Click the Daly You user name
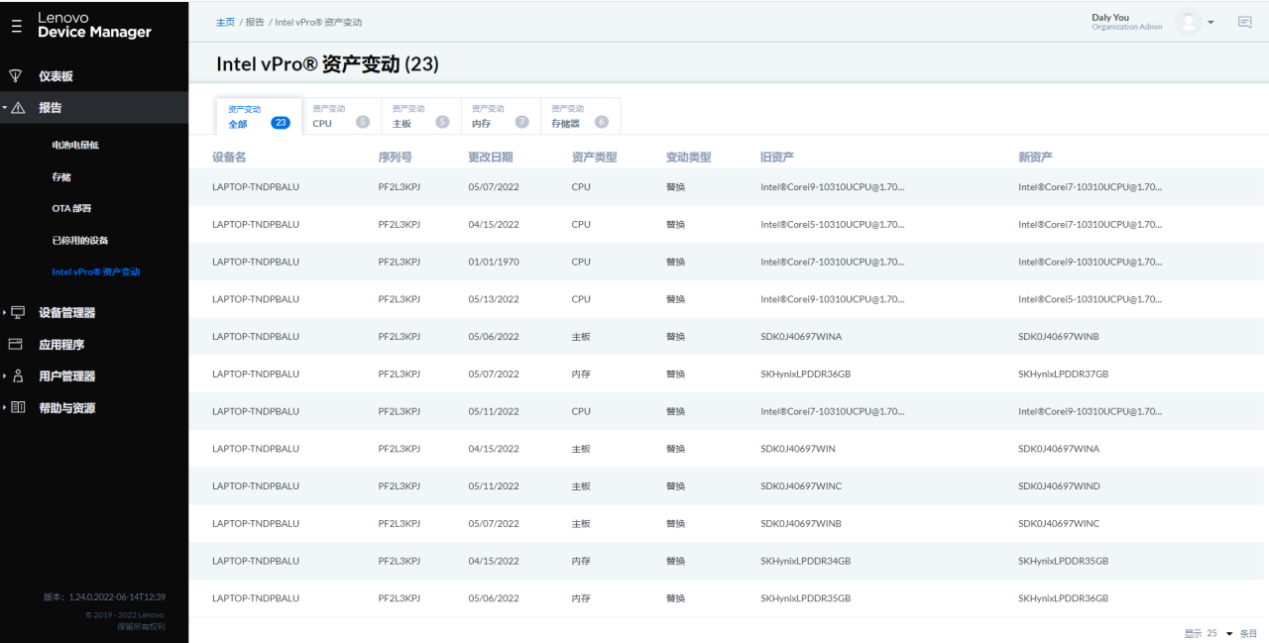 (1110, 17)
